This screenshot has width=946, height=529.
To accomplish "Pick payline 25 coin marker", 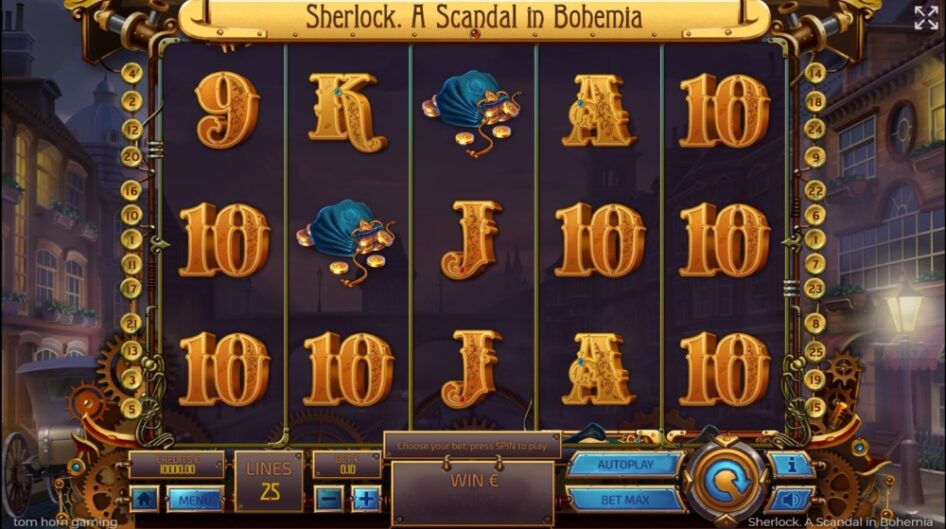I will (815, 351).
